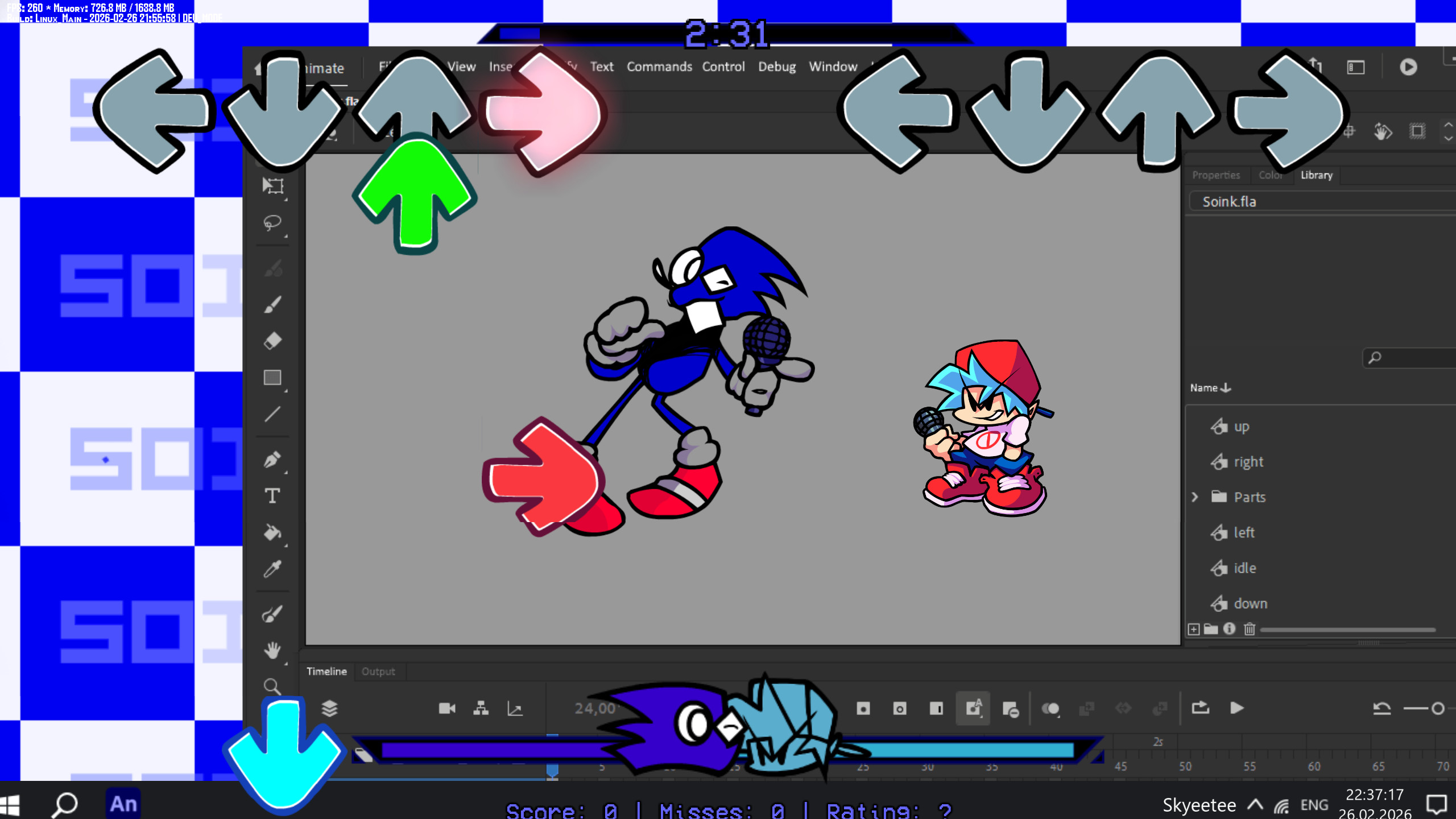Open Library item properties info icon
The image size is (1456, 819).
pos(1230,628)
